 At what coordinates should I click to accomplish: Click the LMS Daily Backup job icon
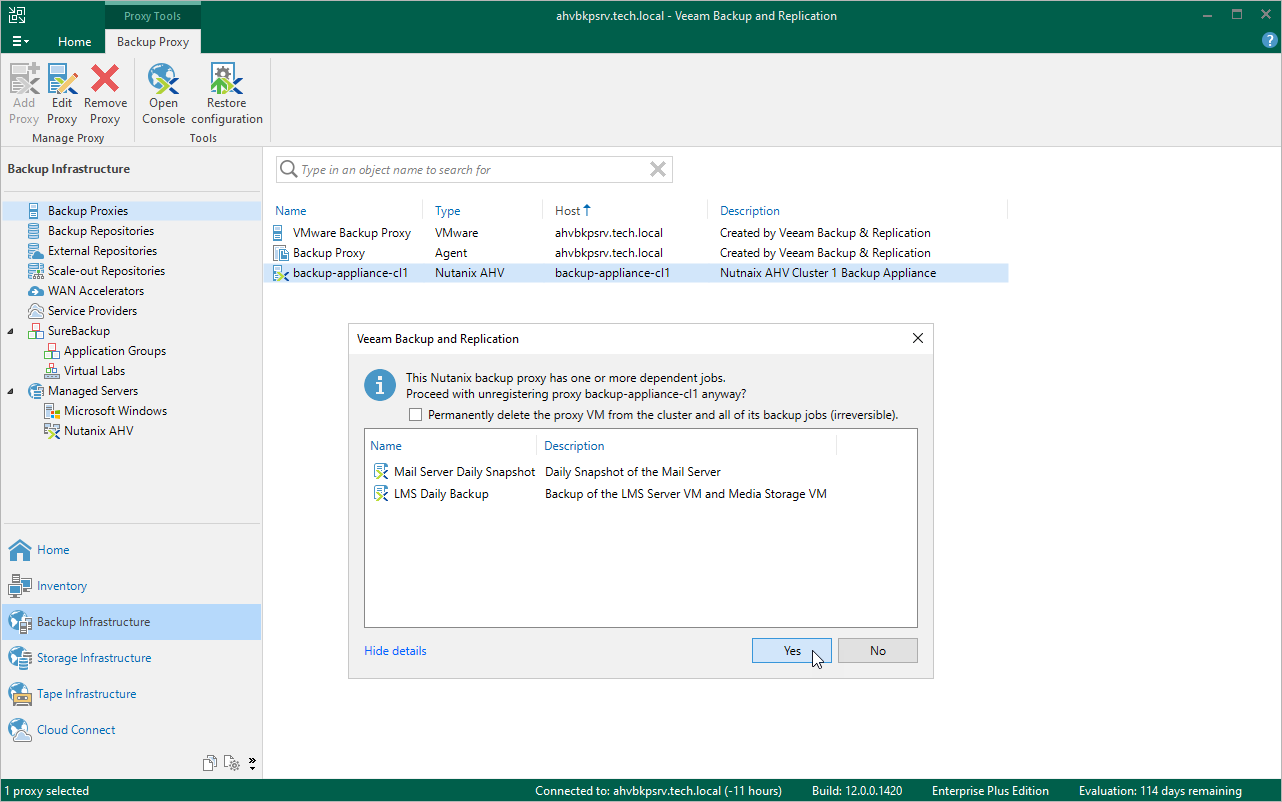coord(380,494)
